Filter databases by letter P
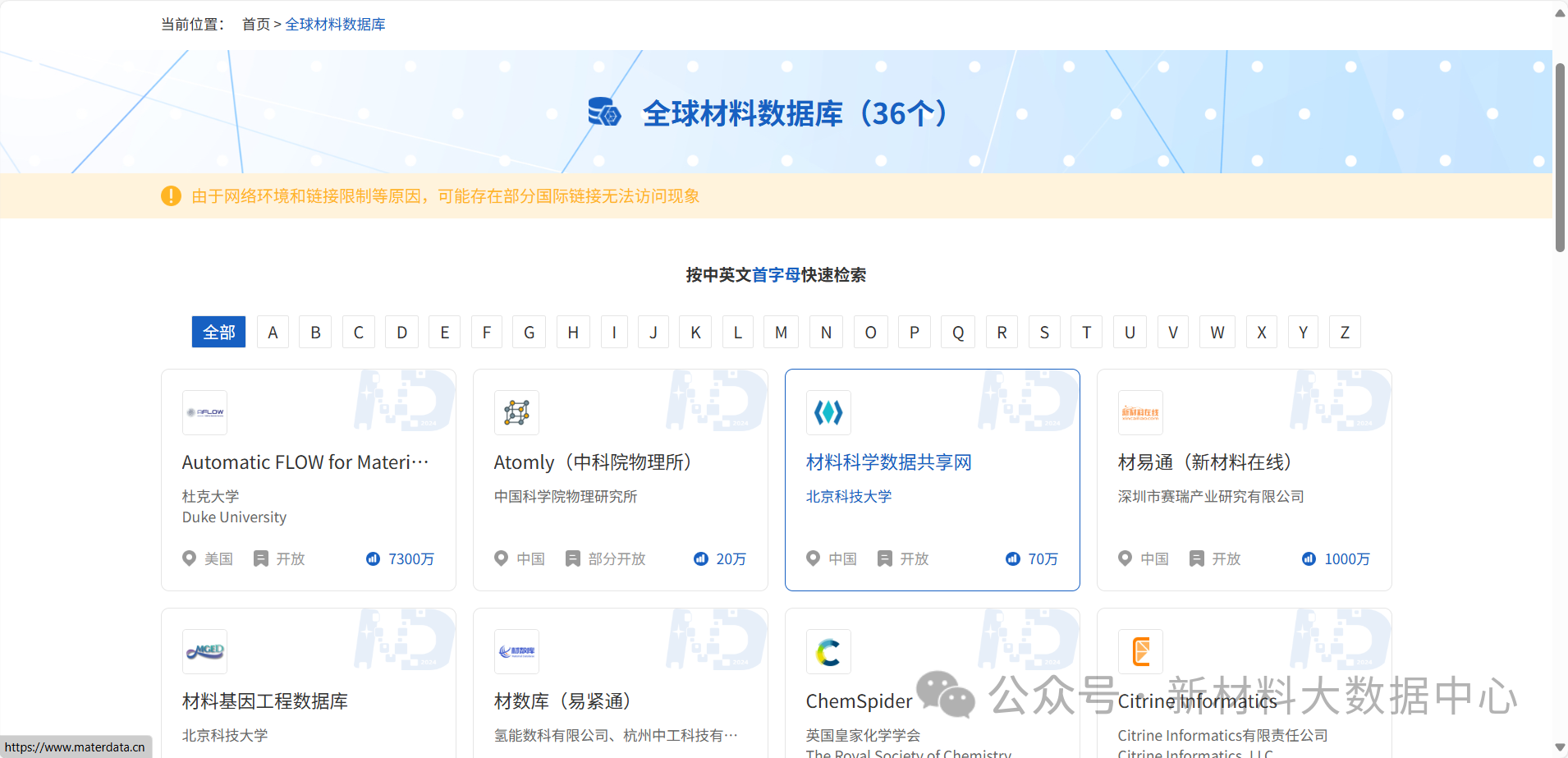 (x=915, y=332)
